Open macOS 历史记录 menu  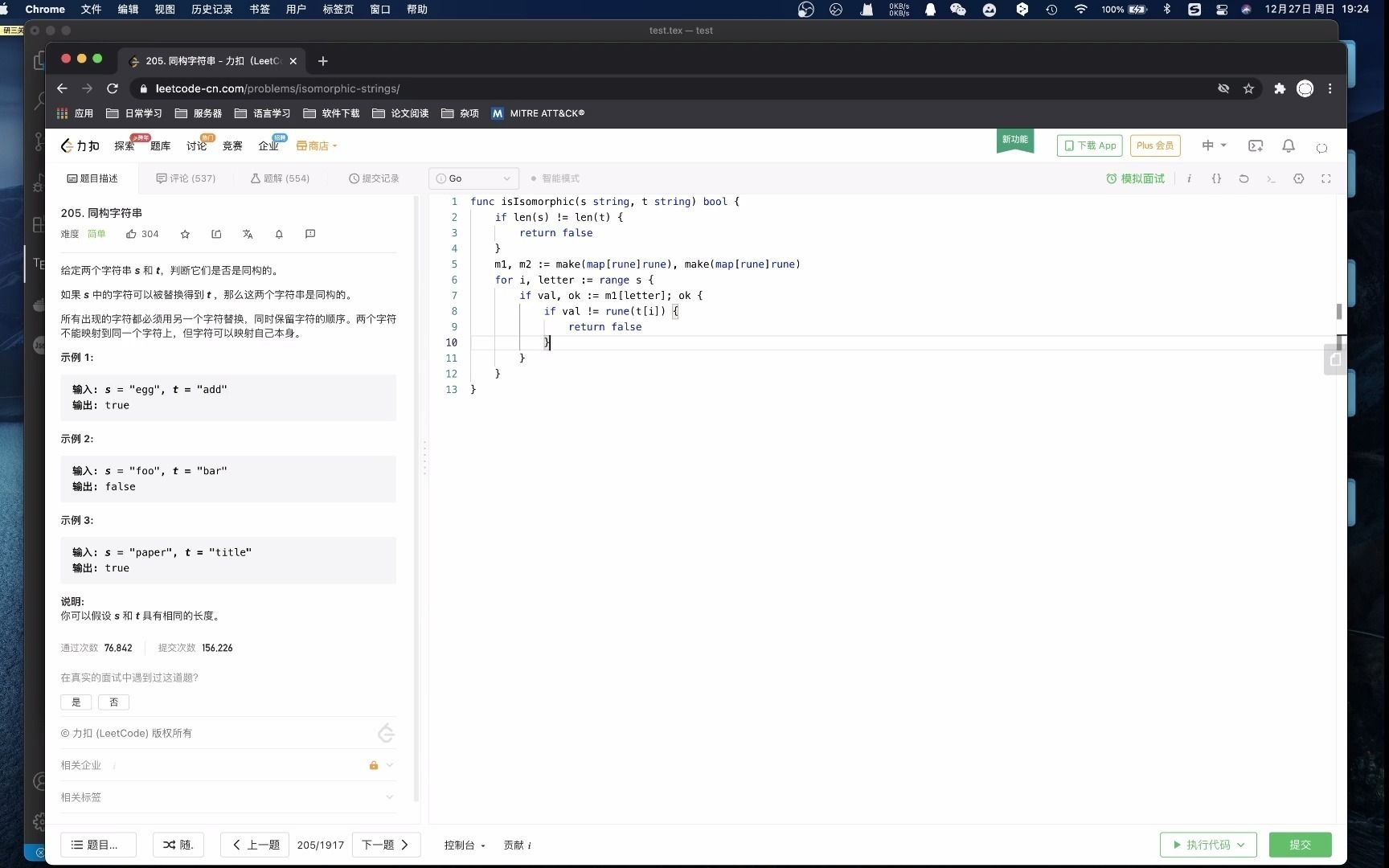(x=212, y=10)
